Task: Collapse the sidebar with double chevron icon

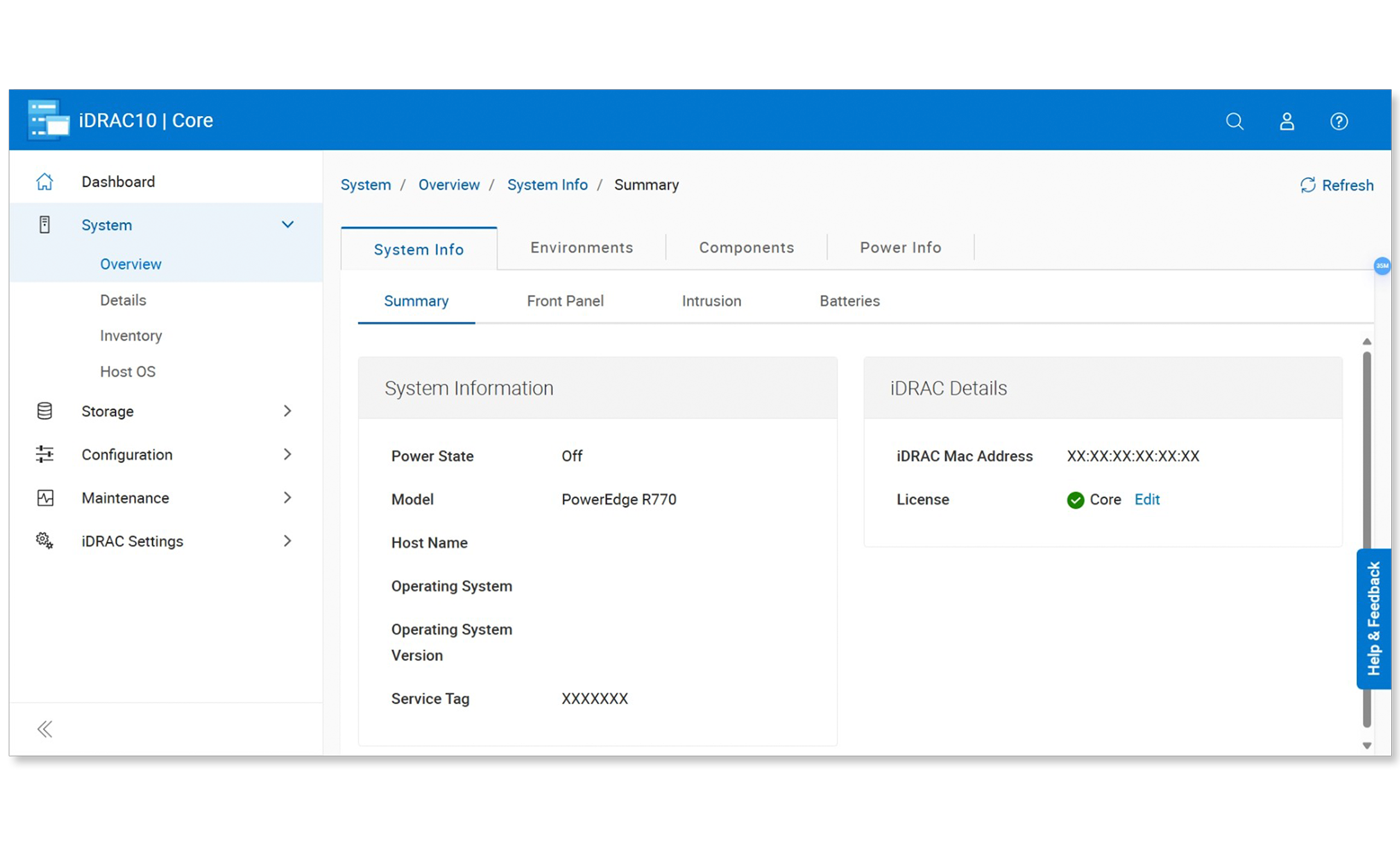Action: [x=44, y=729]
